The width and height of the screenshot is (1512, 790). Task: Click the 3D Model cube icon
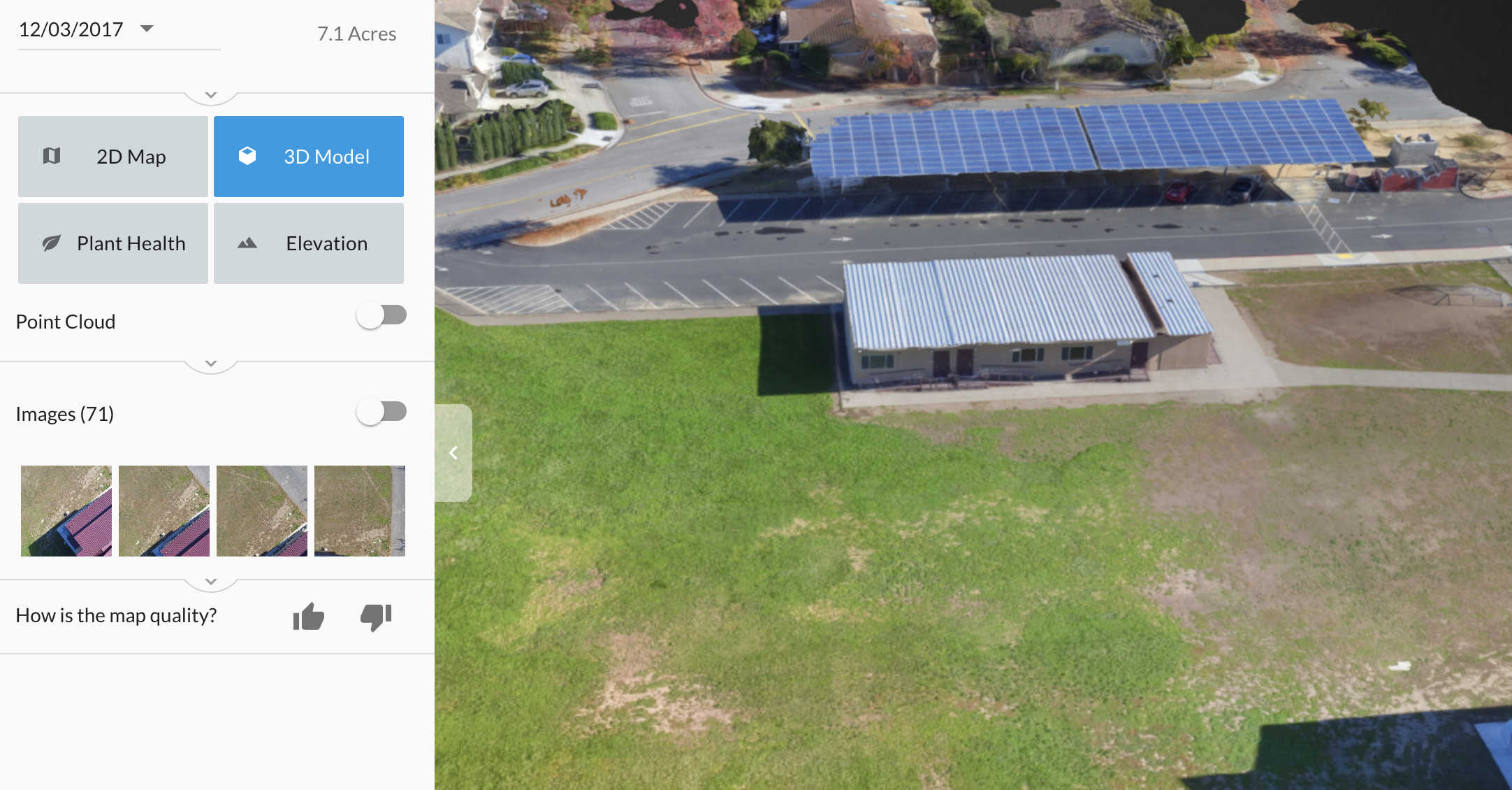(x=247, y=156)
